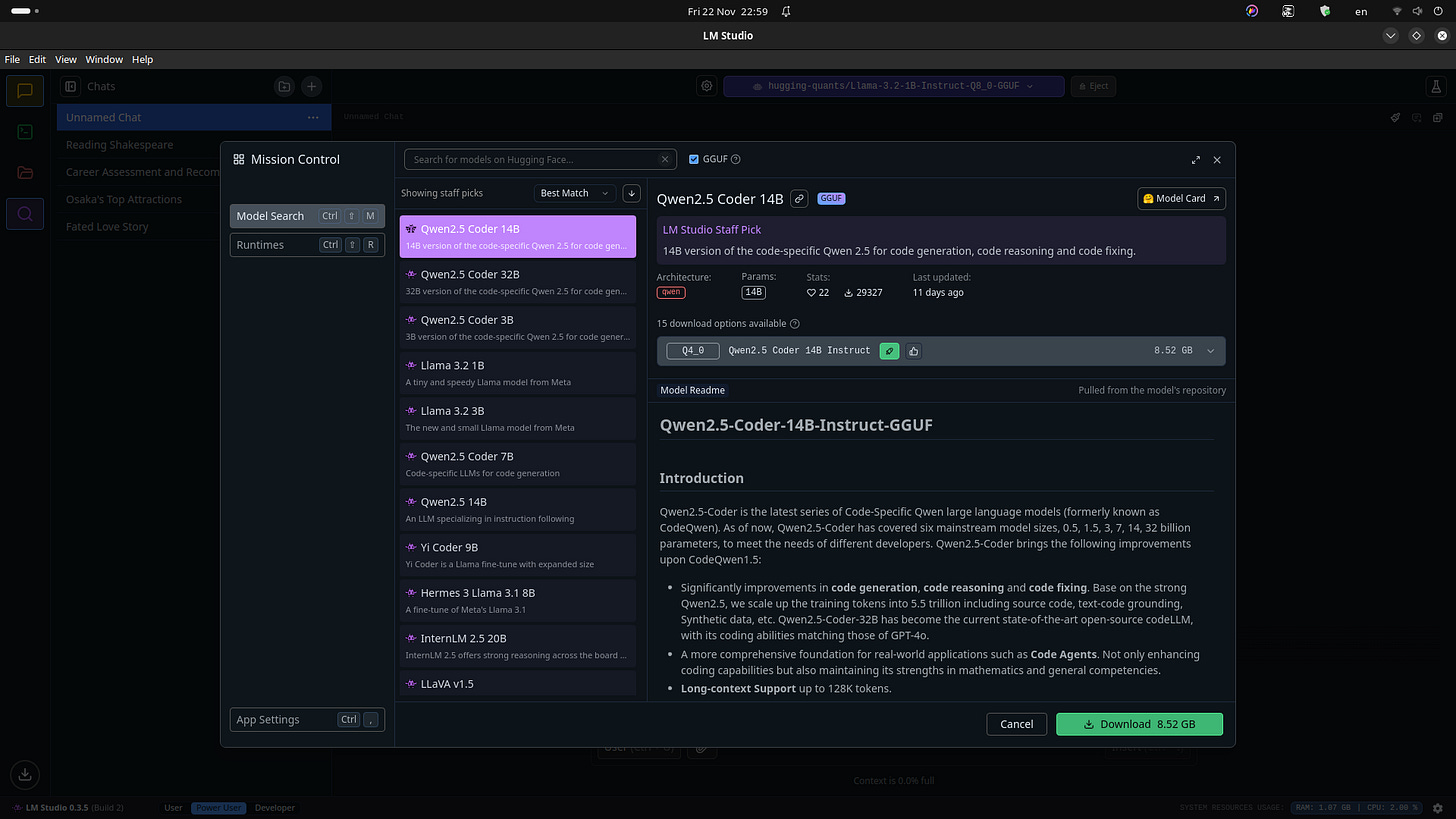This screenshot has height=819, width=1456.
Task: Open the Fated Love Story chat
Action: (194, 227)
